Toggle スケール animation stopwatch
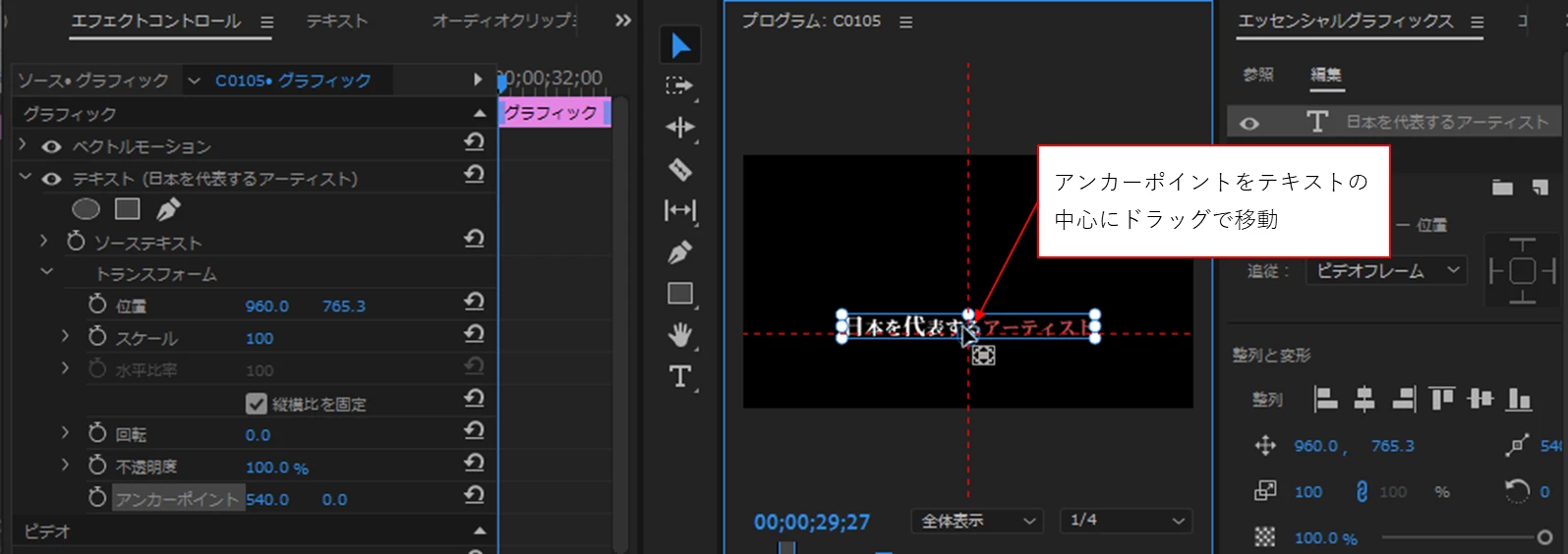 96,337
